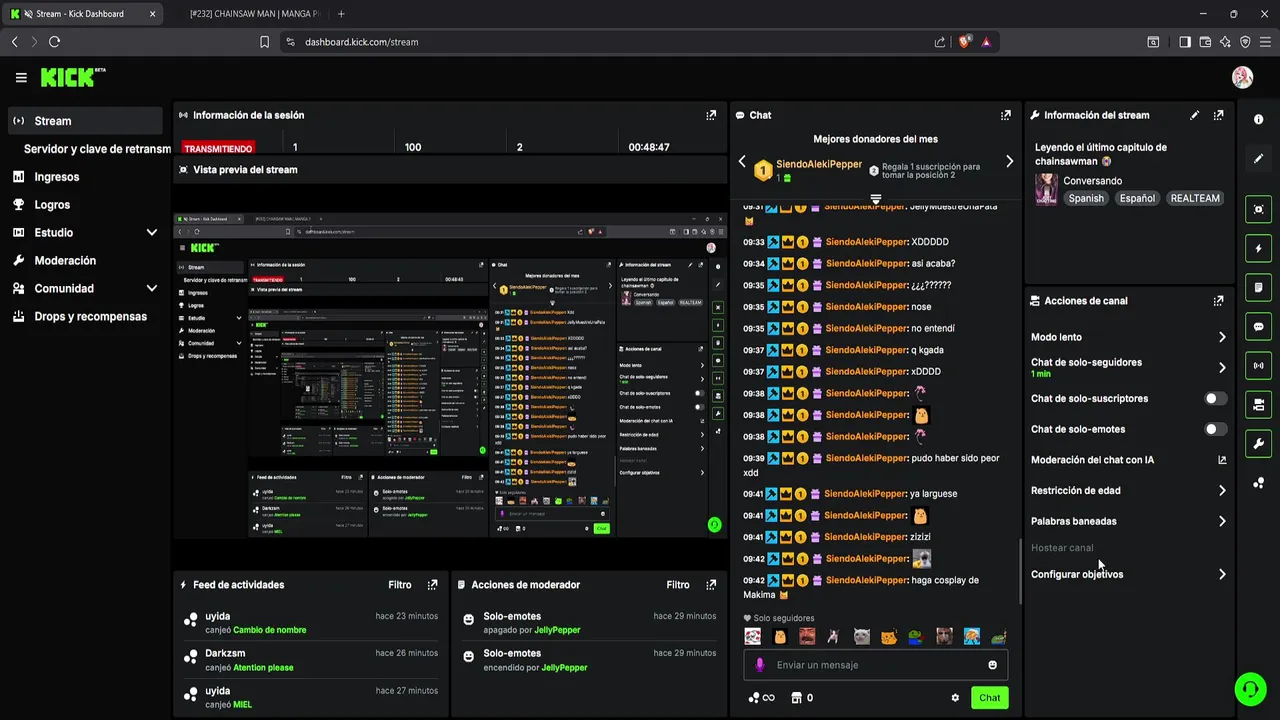Show previous top donor

pos(742,161)
